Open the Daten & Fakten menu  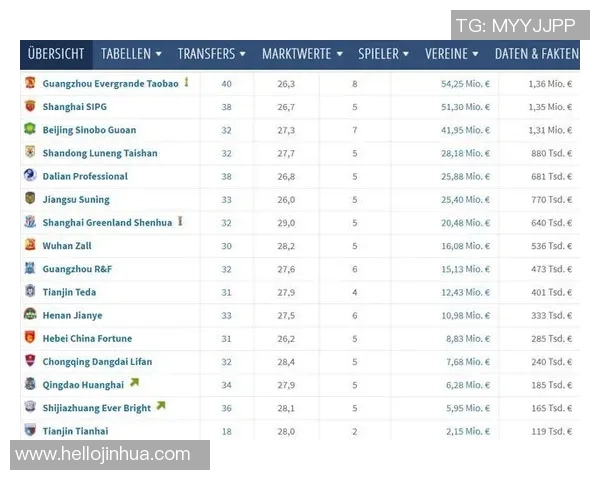(536, 54)
